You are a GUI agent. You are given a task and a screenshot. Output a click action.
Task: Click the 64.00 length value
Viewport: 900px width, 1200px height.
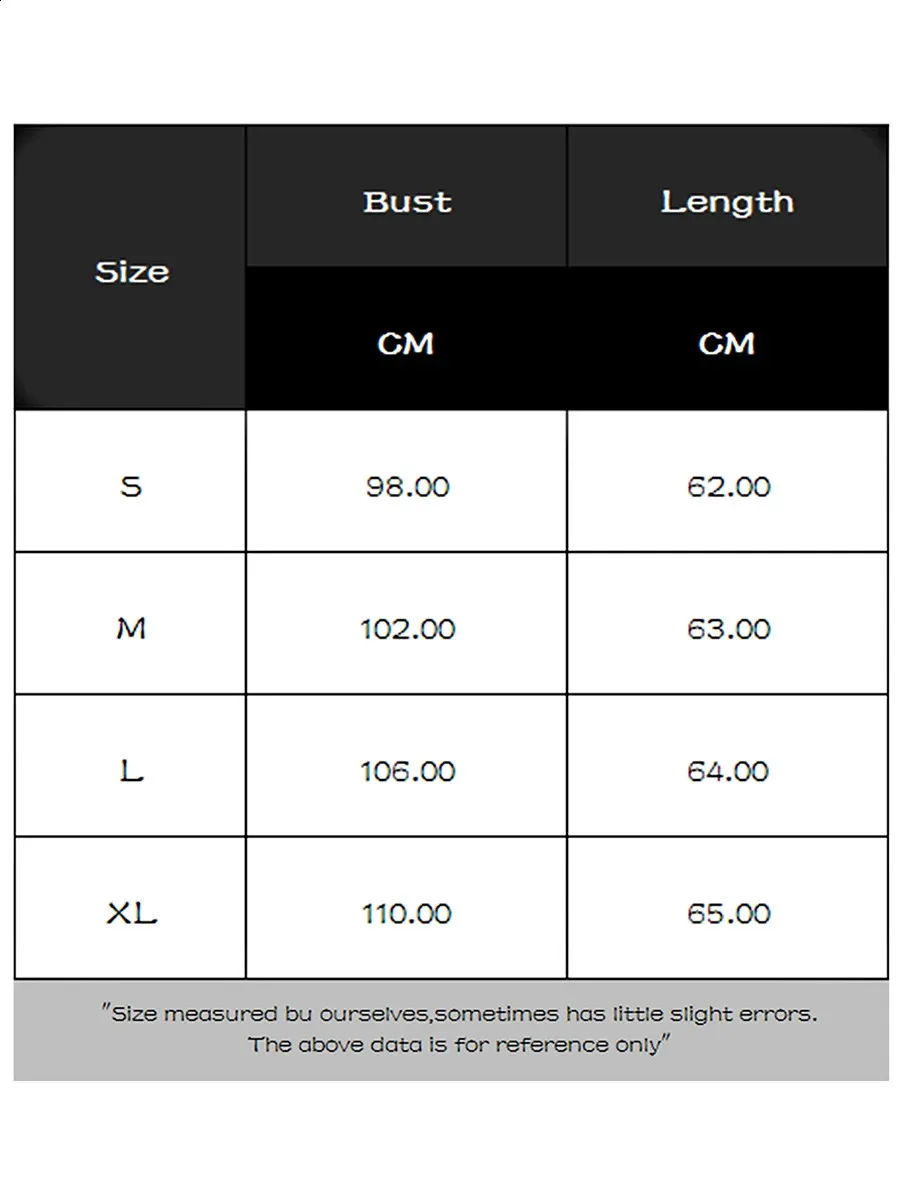pyautogui.click(x=729, y=771)
